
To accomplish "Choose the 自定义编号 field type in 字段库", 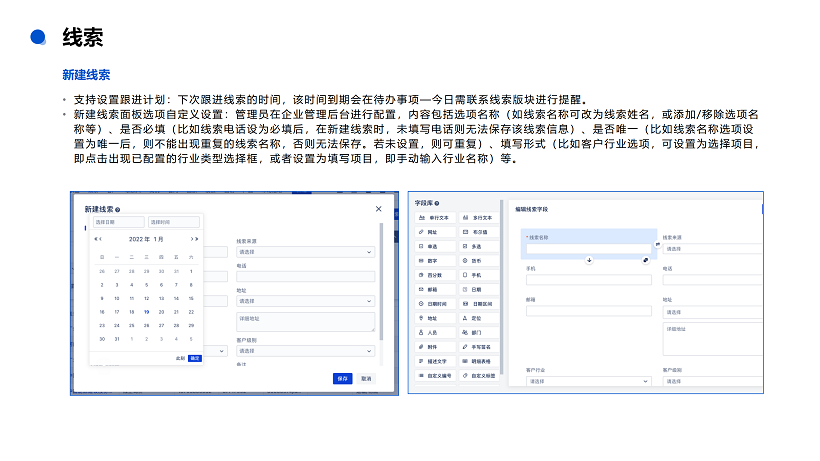I will click(x=435, y=375).
